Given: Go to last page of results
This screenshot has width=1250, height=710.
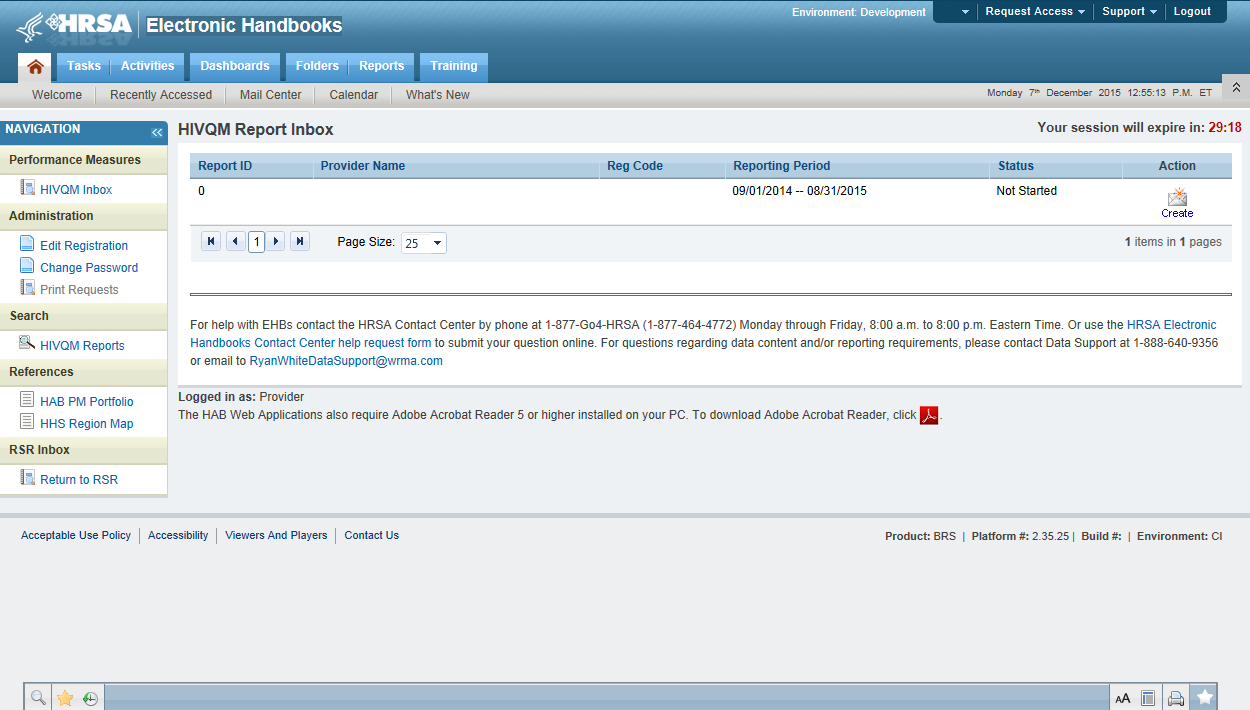Looking at the screenshot, I should click(300, 241).
